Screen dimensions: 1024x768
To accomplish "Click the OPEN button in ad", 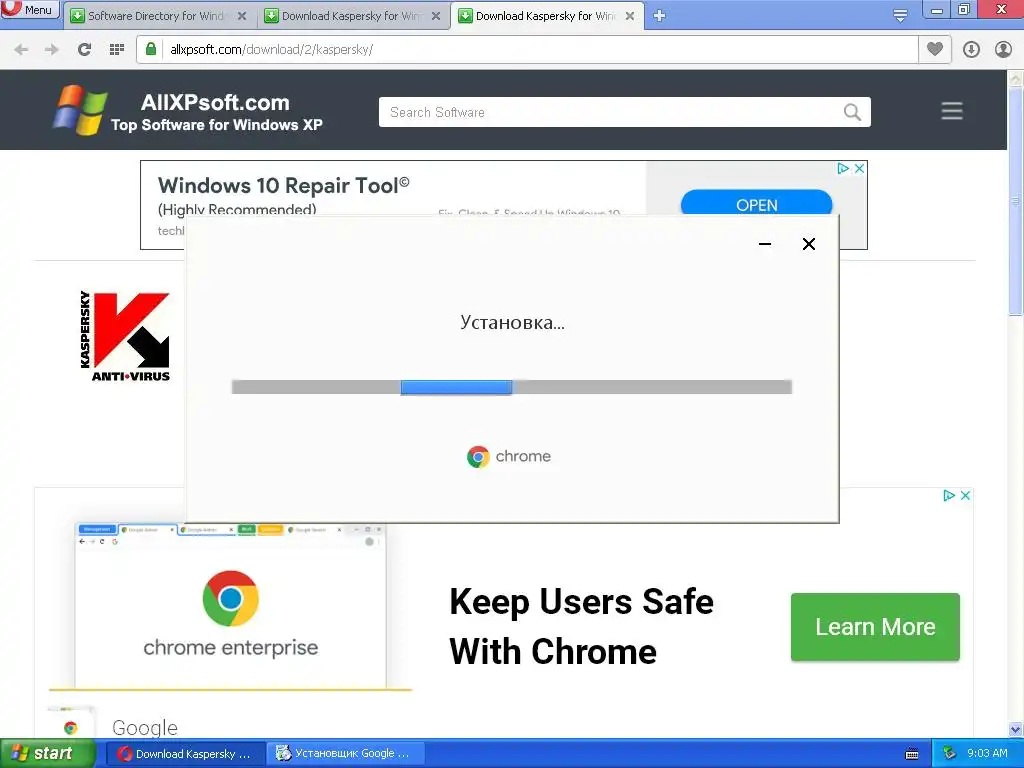I will (x=756, y=204).
